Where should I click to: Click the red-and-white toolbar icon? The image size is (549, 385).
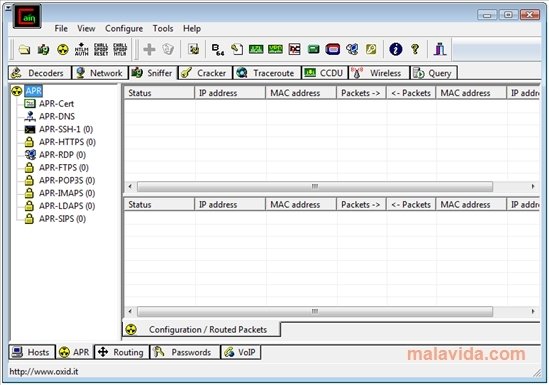294,49
